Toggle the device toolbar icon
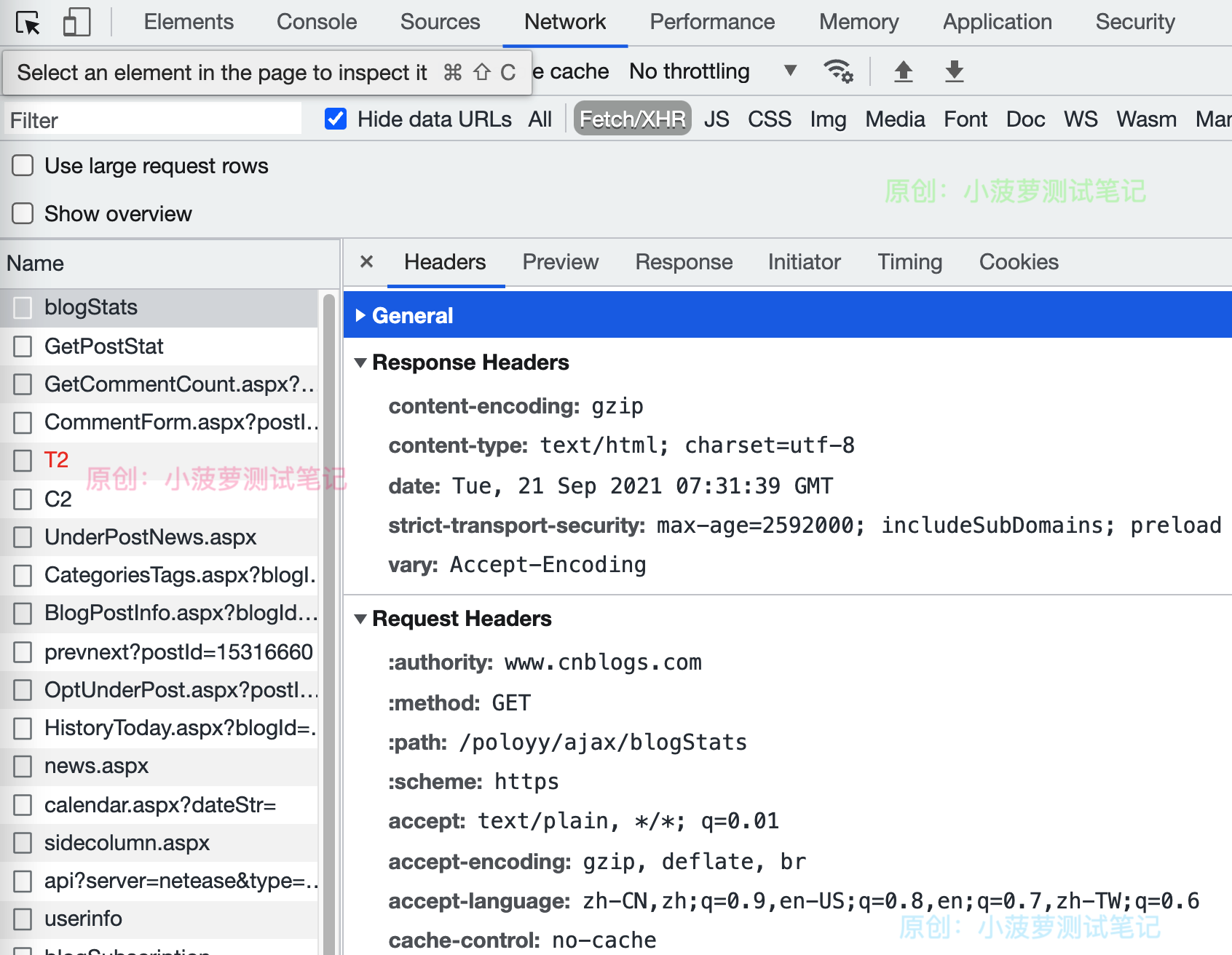Image resolution: width=1232 pixels, height=955 pixels. coord(76,23)
